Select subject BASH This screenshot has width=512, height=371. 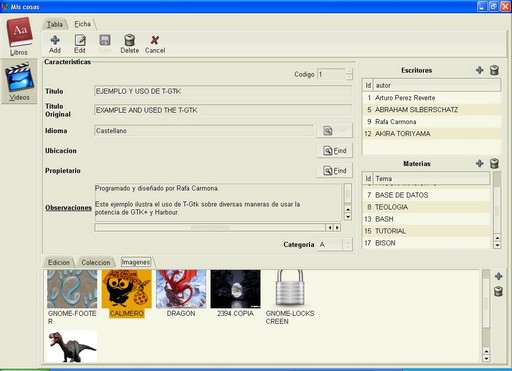pyautogui.click(x=426, y=219)
